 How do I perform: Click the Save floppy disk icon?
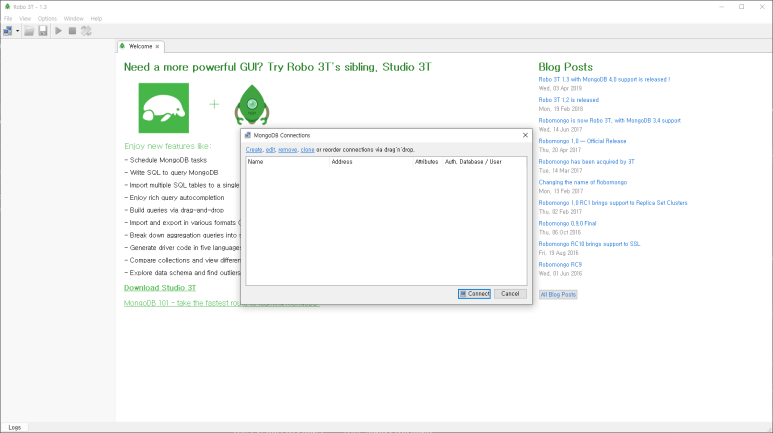[x=43, y=31]
